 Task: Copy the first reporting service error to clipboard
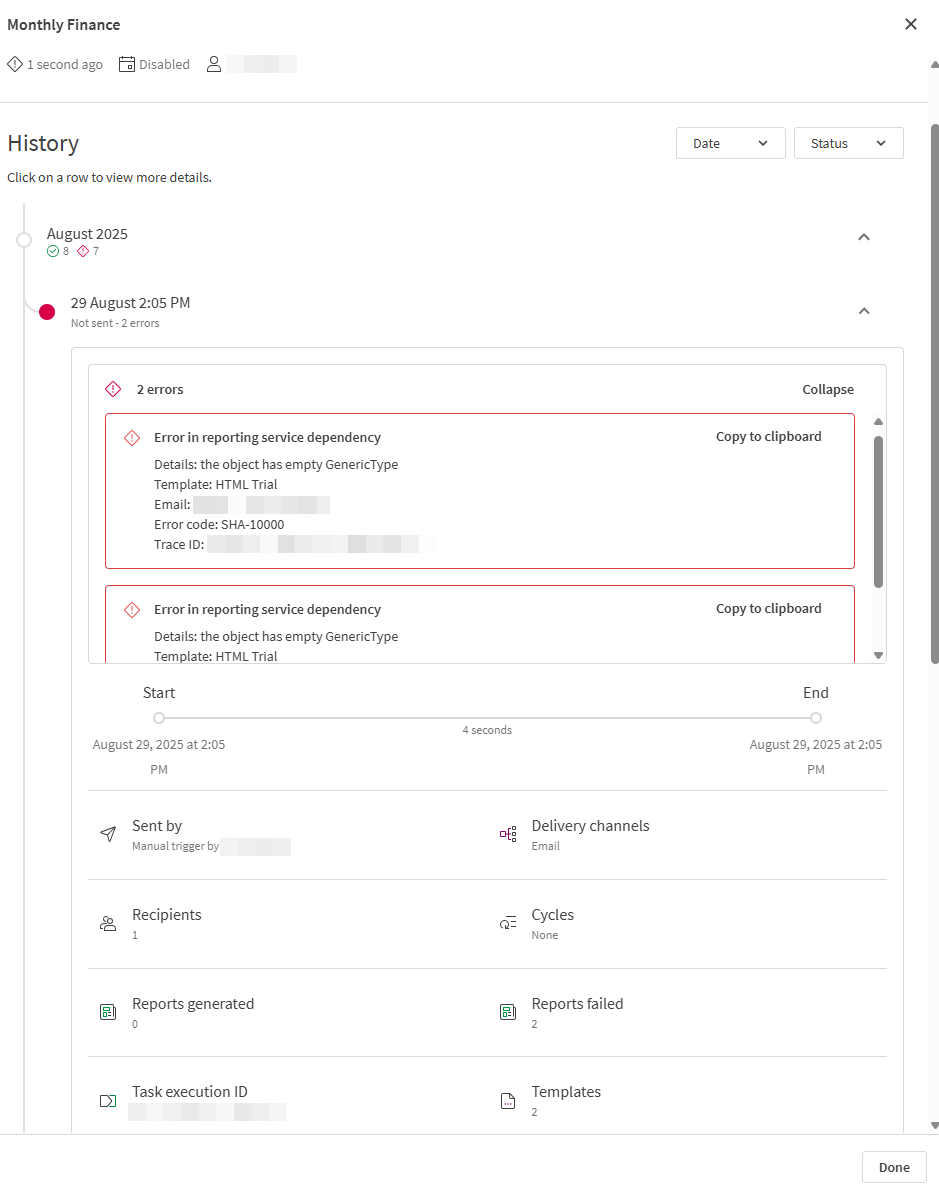(768, 437)
